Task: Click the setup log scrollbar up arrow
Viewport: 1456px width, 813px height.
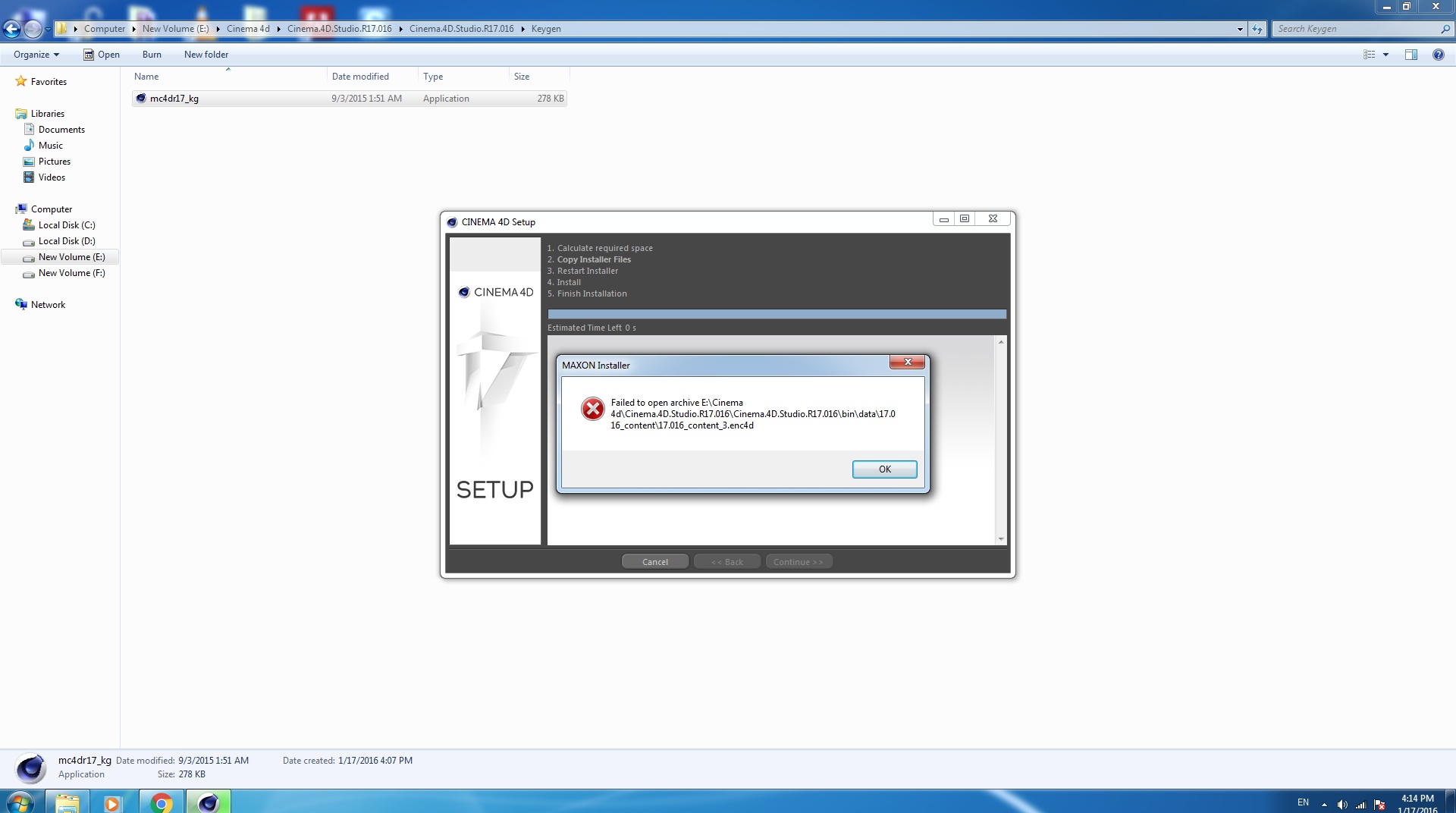Action: click(x=1001, y=342)
